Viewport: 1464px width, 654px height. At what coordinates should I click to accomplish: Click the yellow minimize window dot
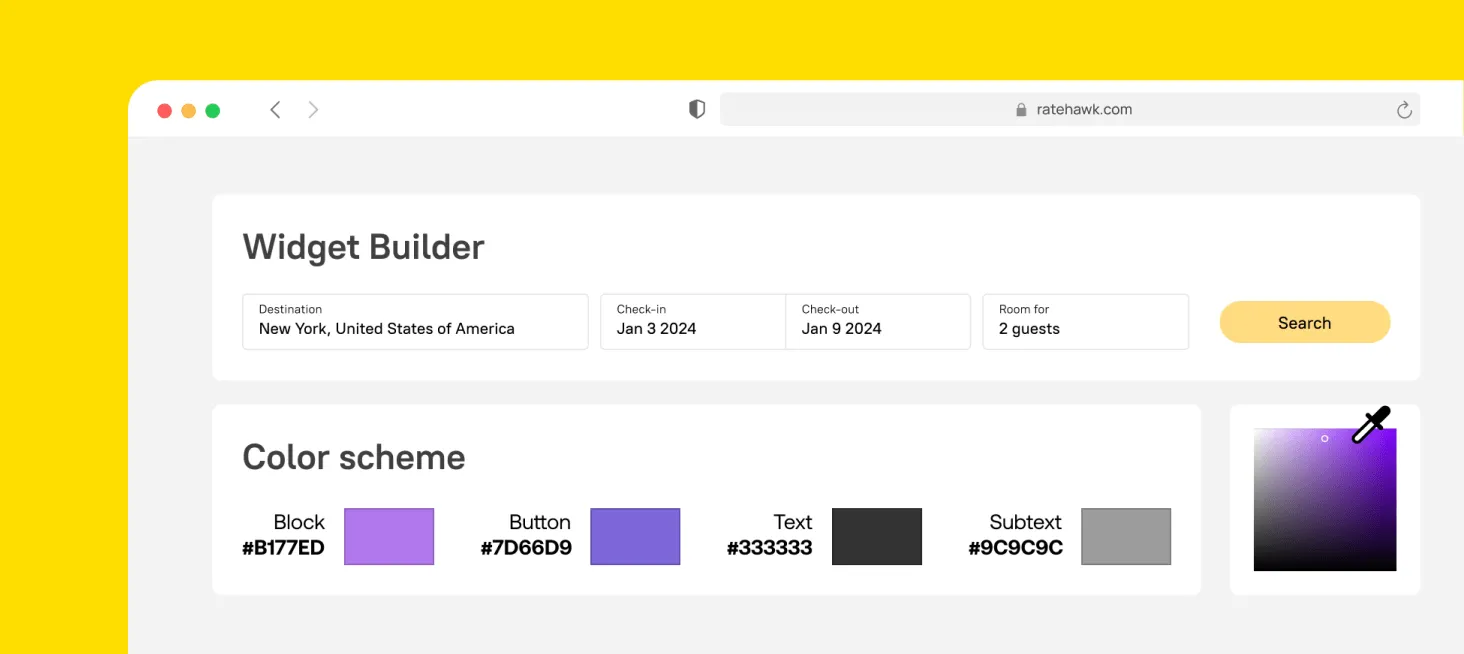click(x=189, y=111)
